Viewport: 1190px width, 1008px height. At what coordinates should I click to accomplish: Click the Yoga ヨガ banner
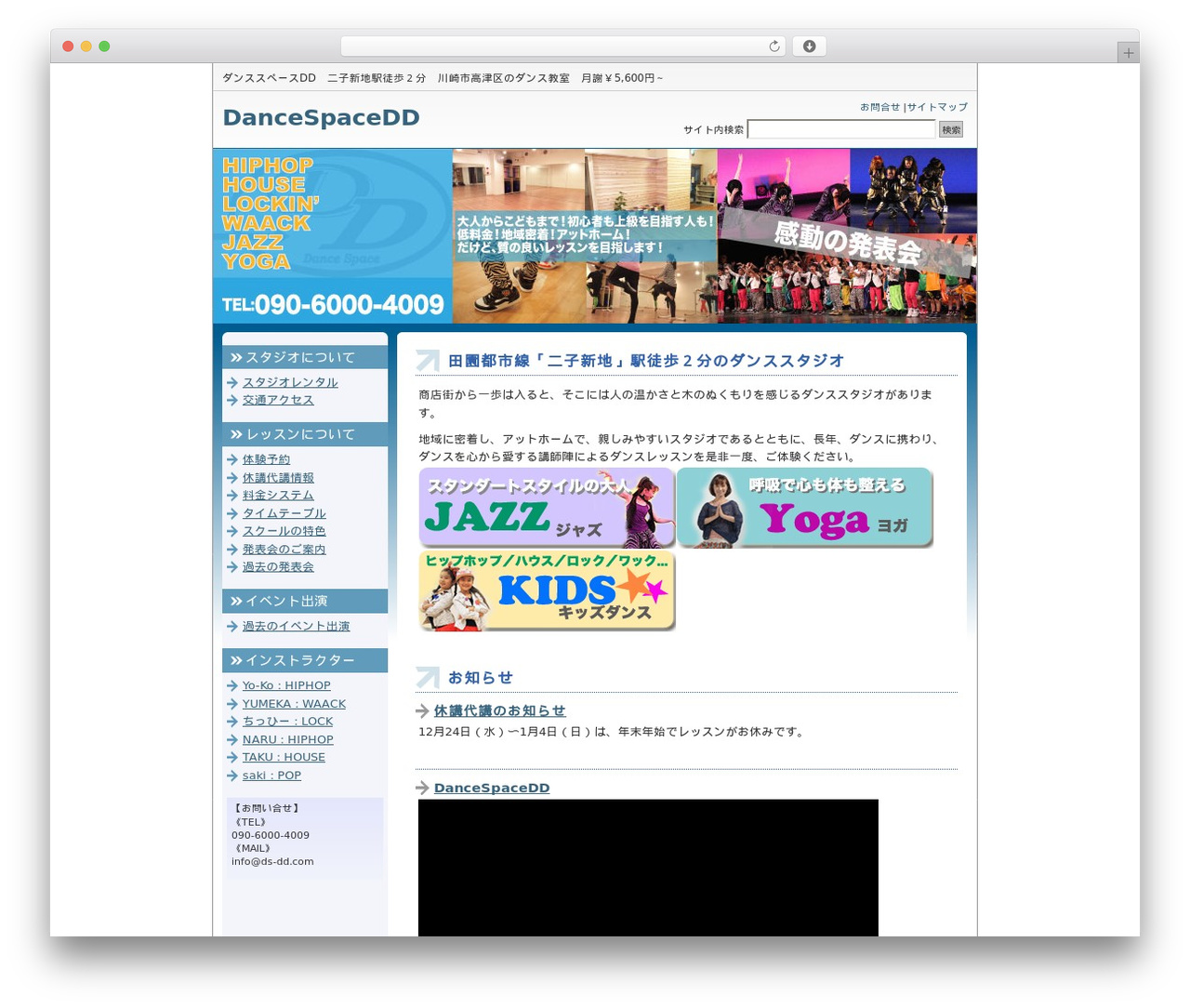tap(805, 508)
